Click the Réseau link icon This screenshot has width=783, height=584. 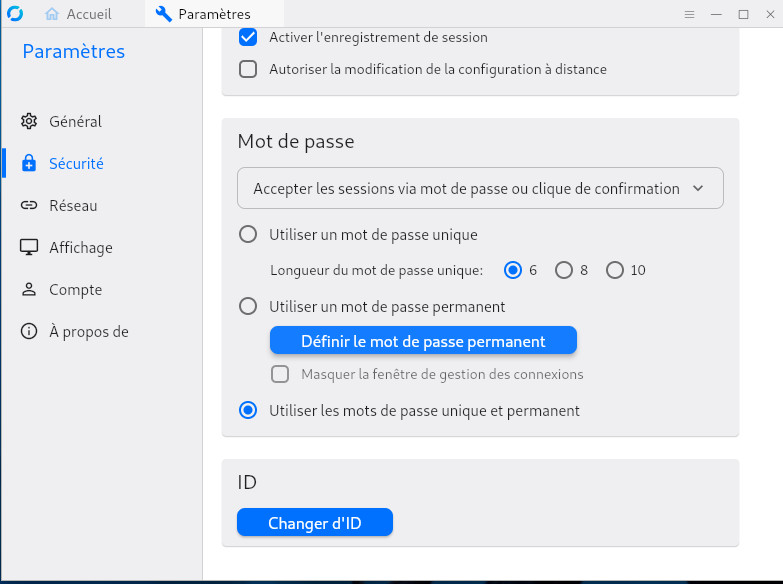pos(29,206)
